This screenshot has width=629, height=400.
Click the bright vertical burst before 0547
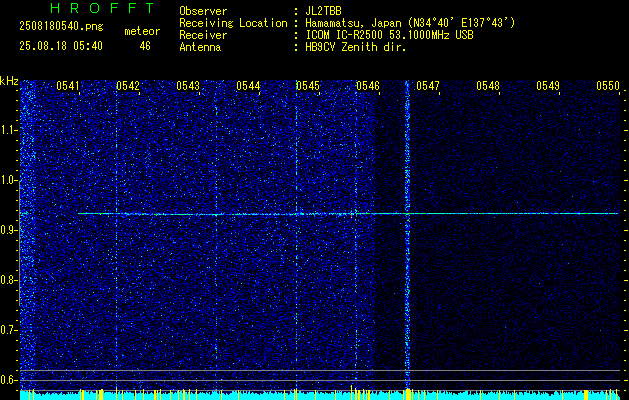click(x=408, y=235)
